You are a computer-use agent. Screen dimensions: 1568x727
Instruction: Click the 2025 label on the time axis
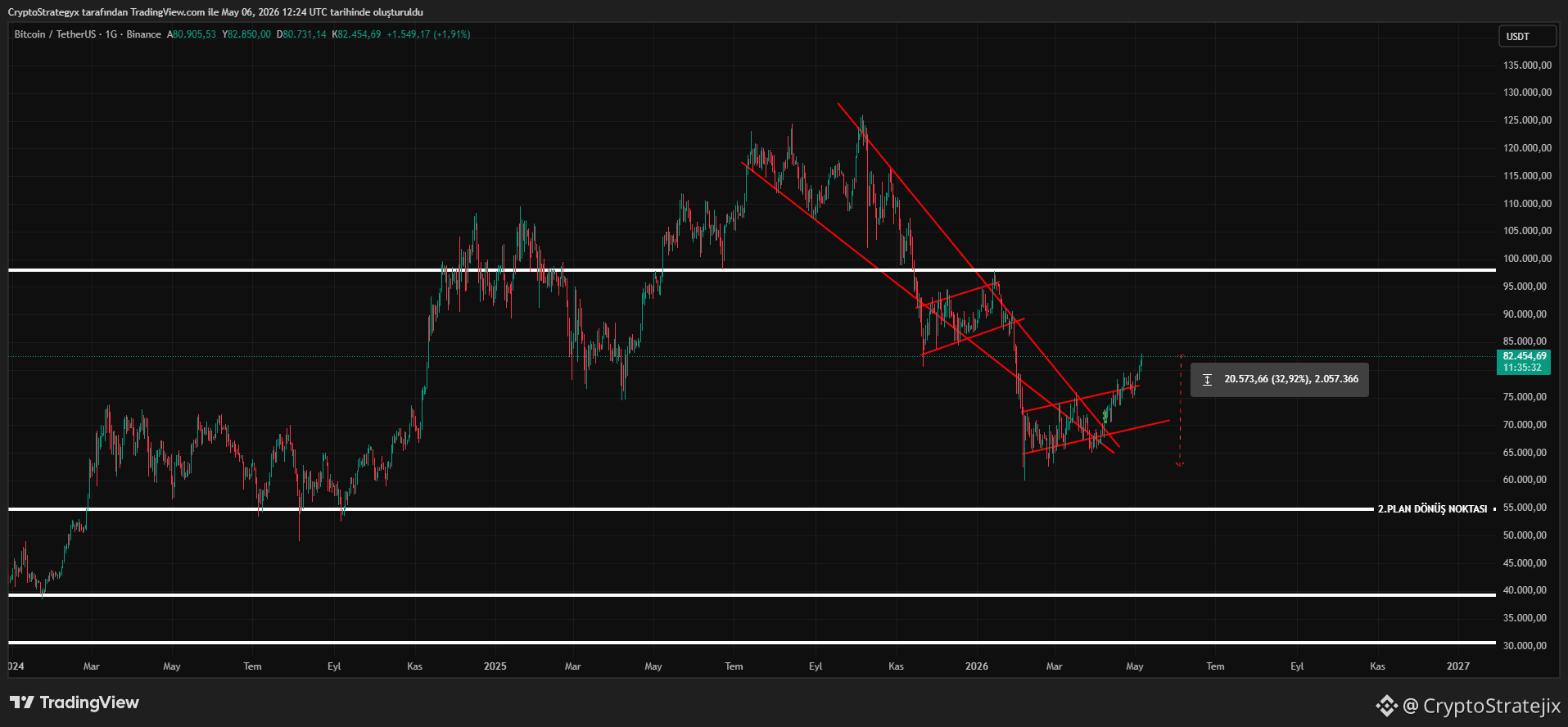tap(495, 666)
